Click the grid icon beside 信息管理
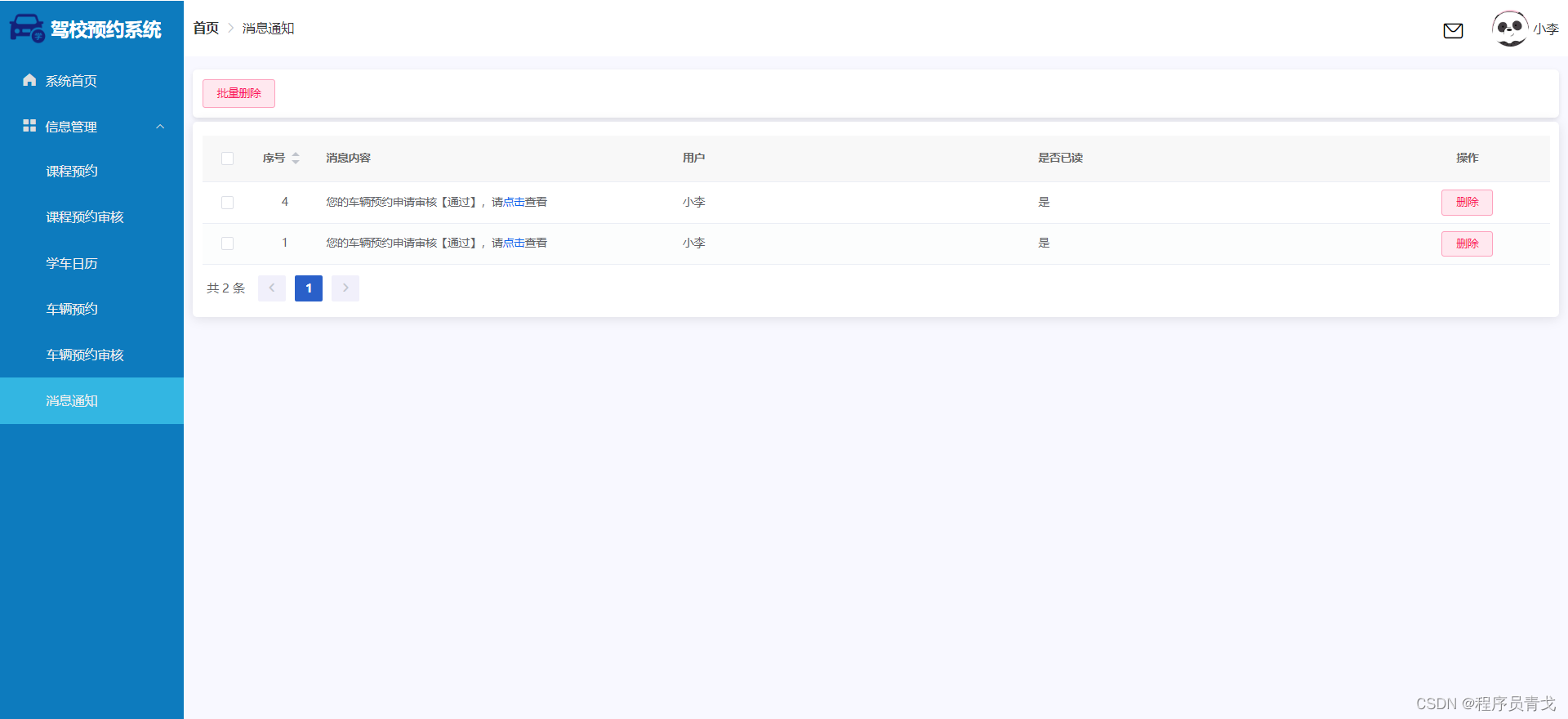 point(29,126)
